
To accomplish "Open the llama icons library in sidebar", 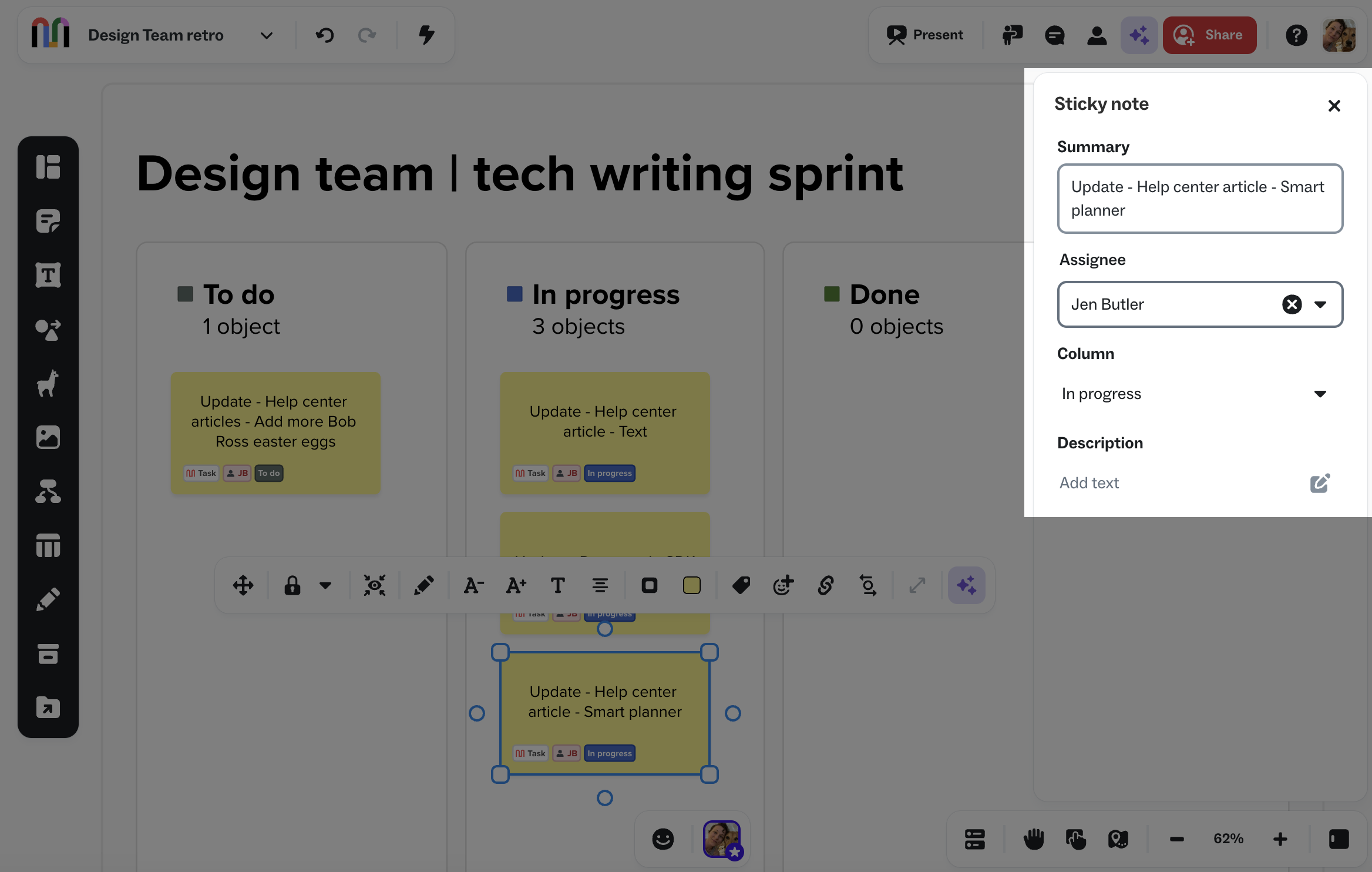I will [x=48, y=384].
